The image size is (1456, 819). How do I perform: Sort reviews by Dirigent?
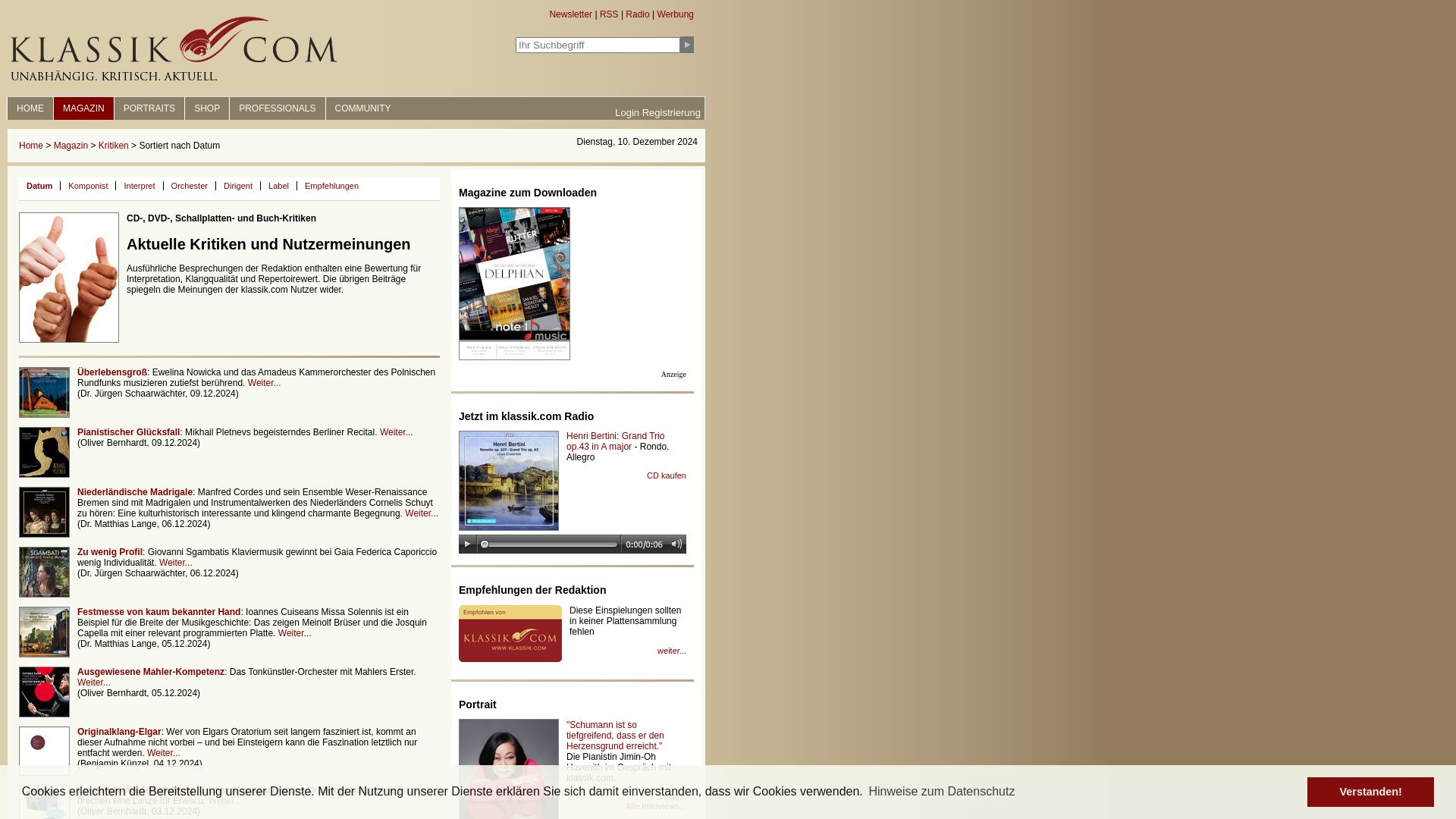tap(238, 186)
